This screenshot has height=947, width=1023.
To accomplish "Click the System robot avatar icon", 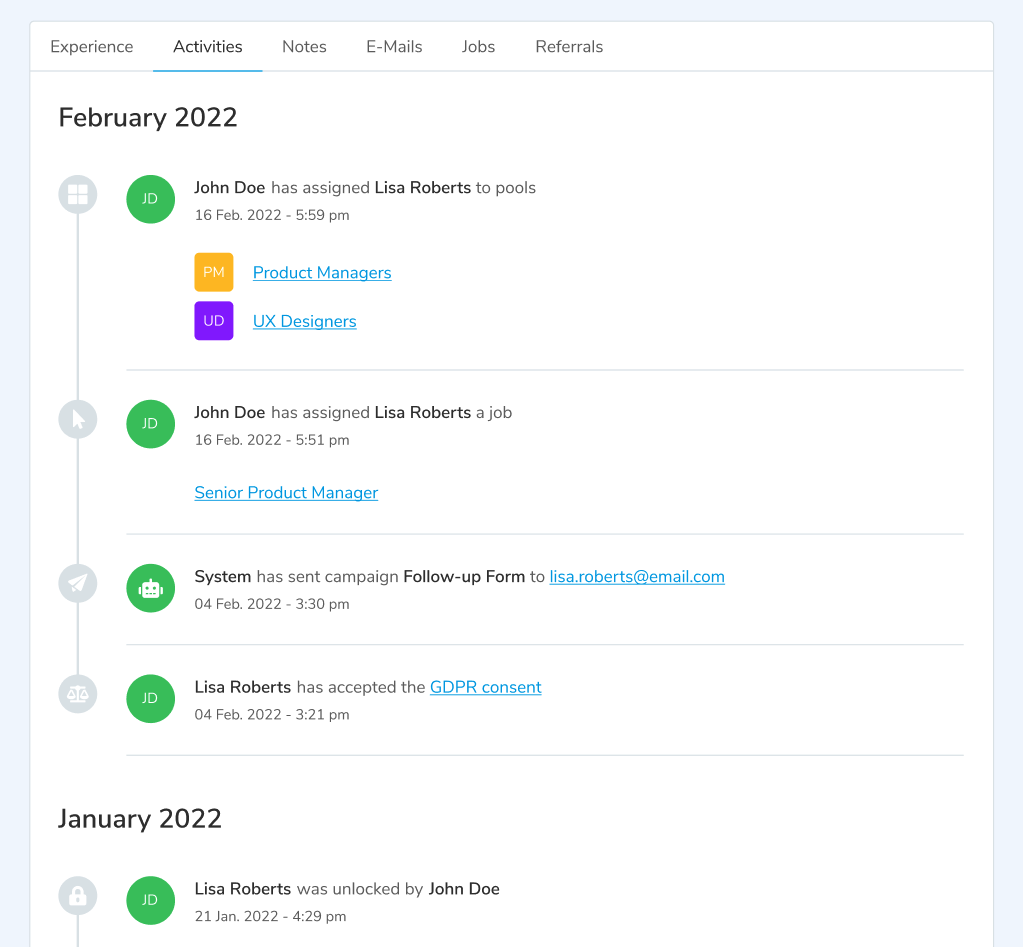I will click(x=150, y=589).
